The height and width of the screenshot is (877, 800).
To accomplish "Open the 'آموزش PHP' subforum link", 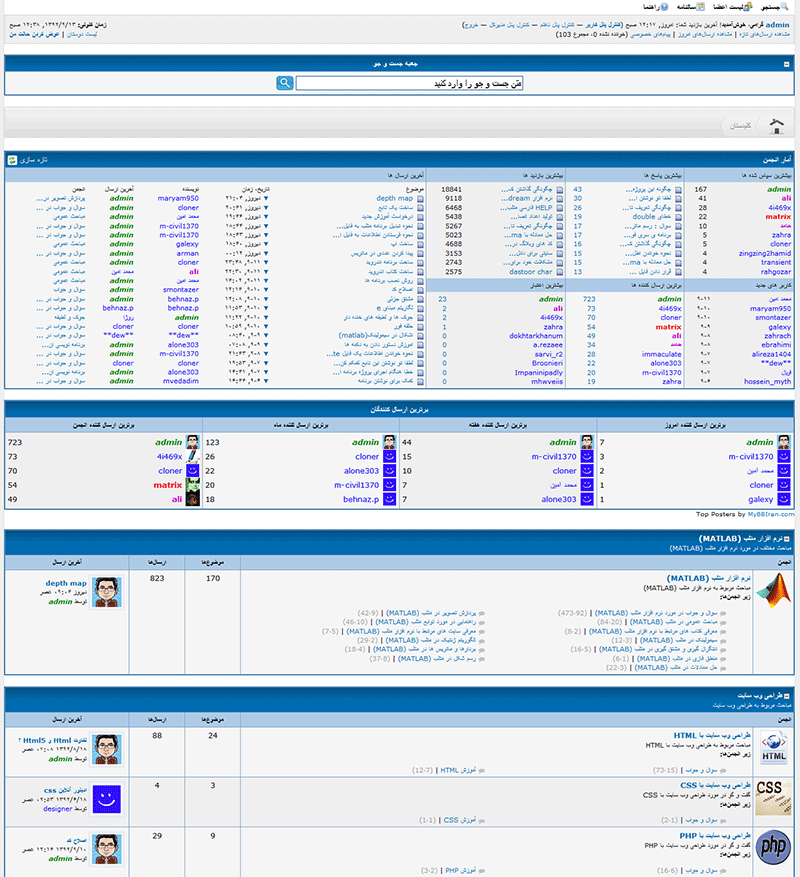I will pyautogui.click(x=460, y=871).
